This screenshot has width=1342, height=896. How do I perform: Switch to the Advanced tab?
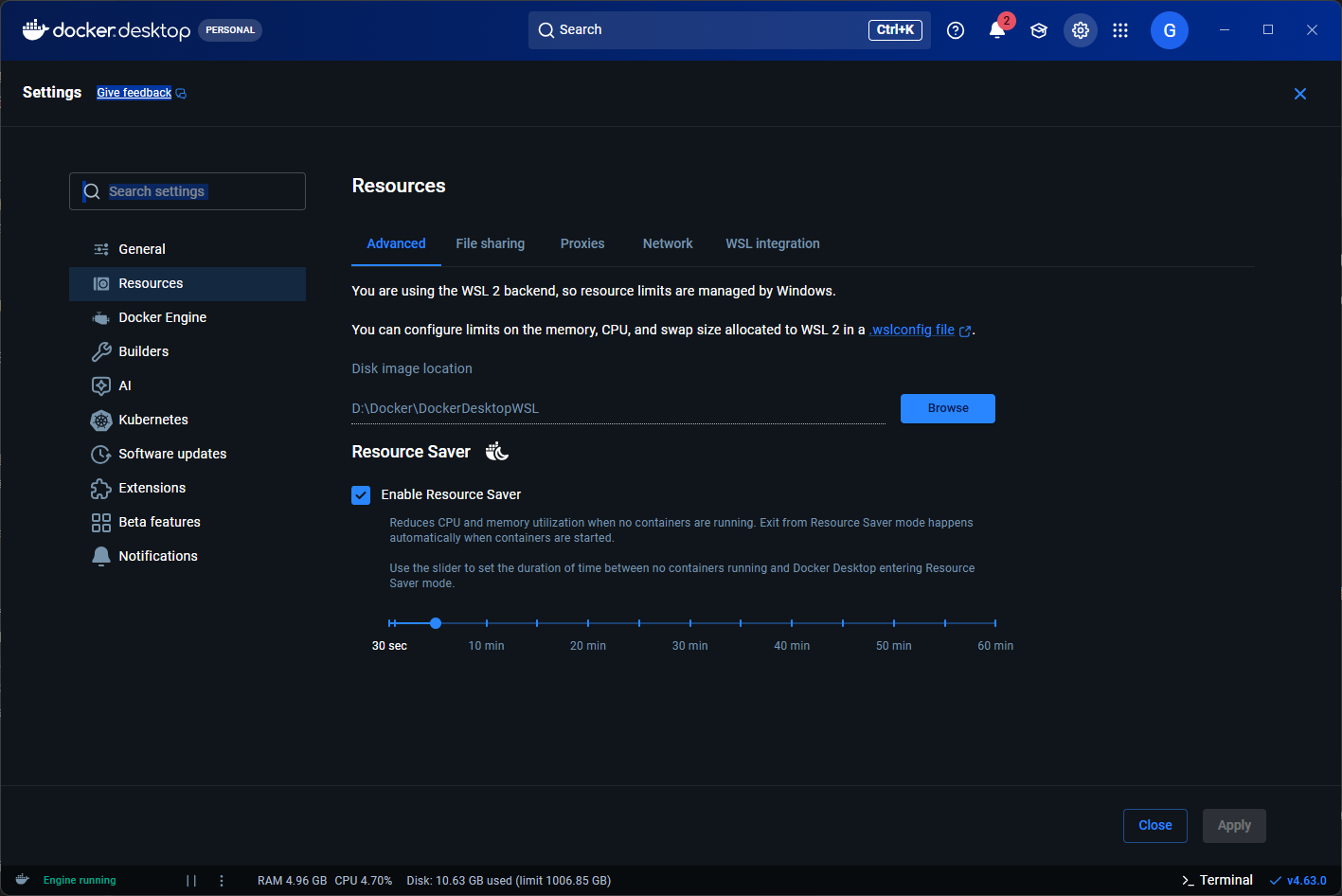tap(396, 243)
